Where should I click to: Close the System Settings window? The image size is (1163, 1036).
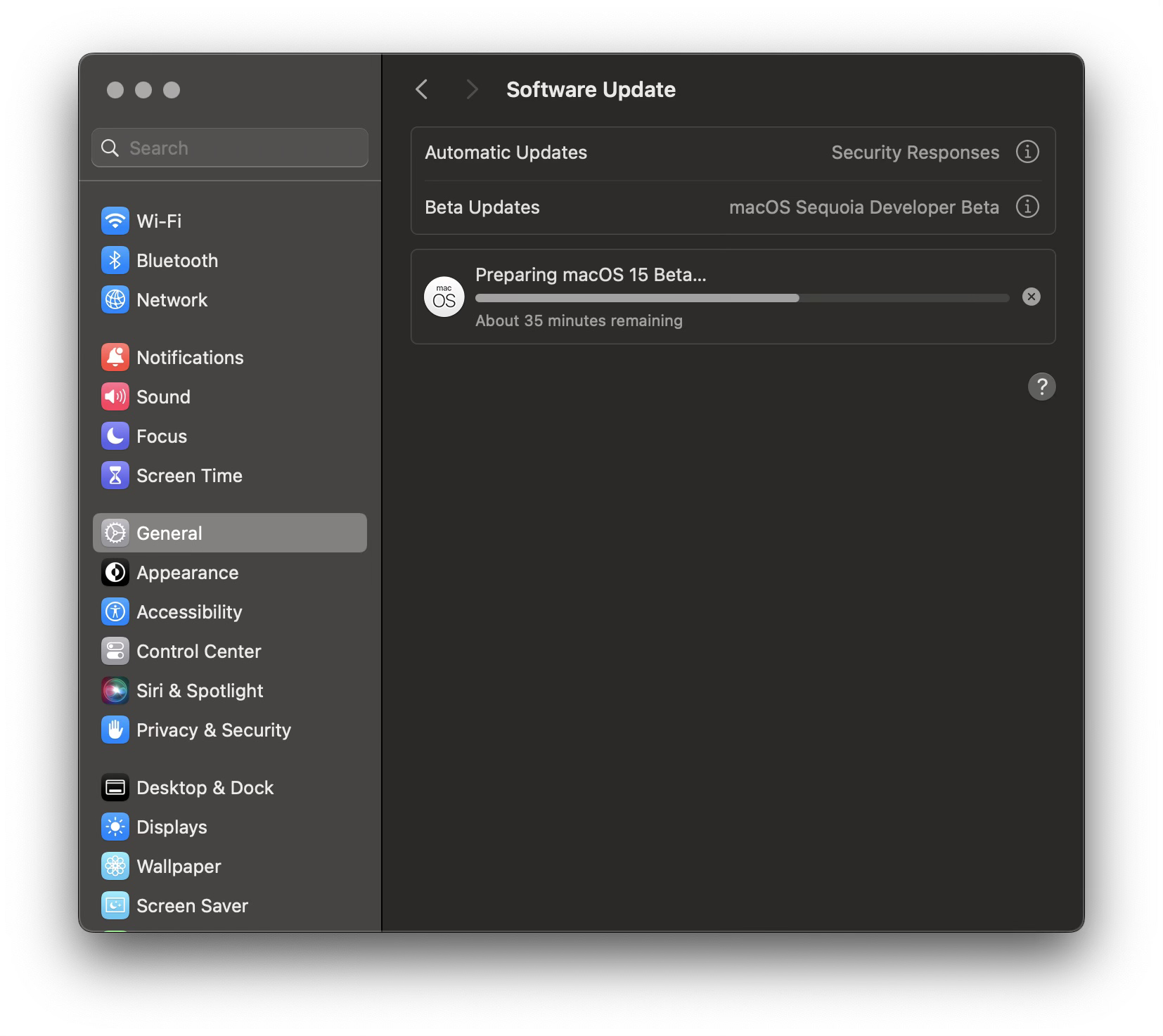point(115,90)
